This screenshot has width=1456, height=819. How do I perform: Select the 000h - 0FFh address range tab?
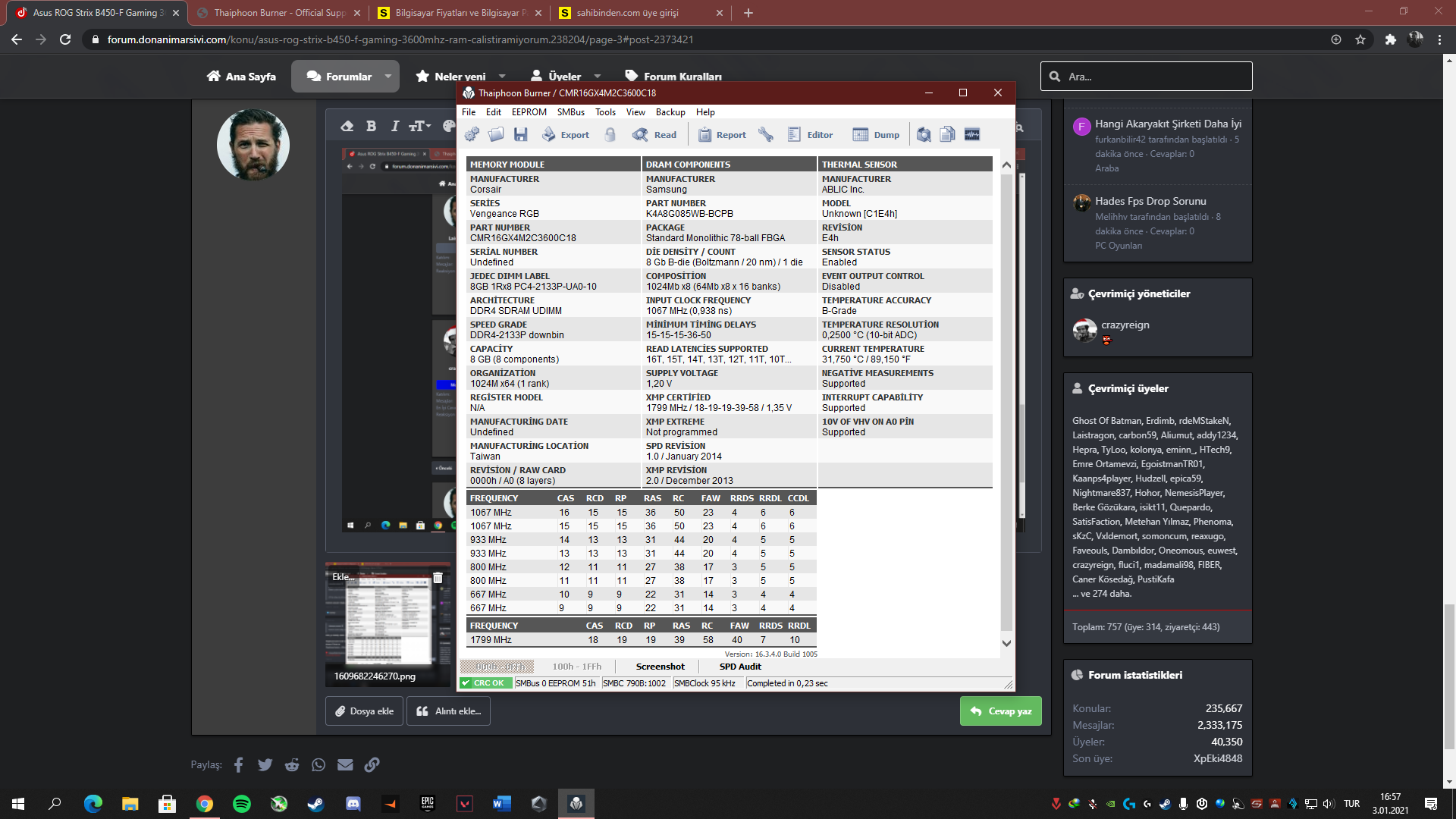click(499, 667)
